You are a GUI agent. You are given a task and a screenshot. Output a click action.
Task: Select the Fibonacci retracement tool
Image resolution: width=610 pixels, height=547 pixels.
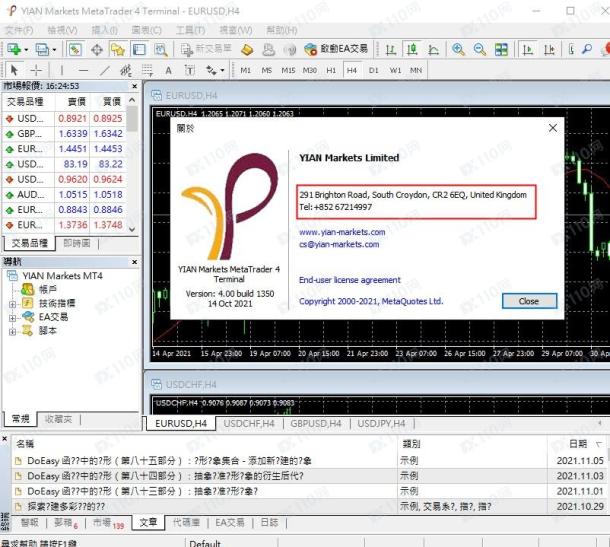(x=147, y=70)
